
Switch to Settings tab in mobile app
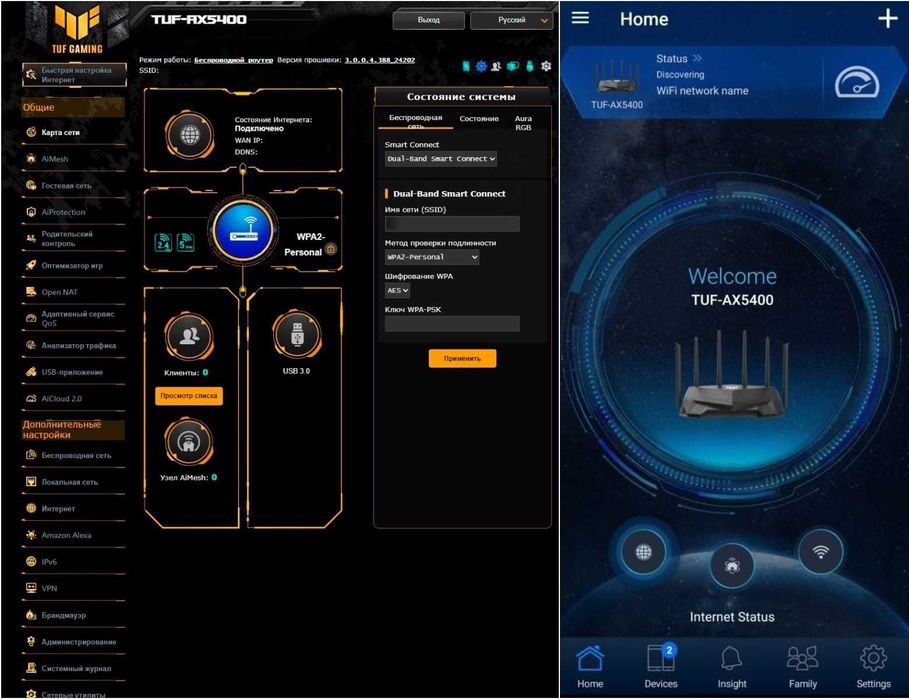coord(874,667)
